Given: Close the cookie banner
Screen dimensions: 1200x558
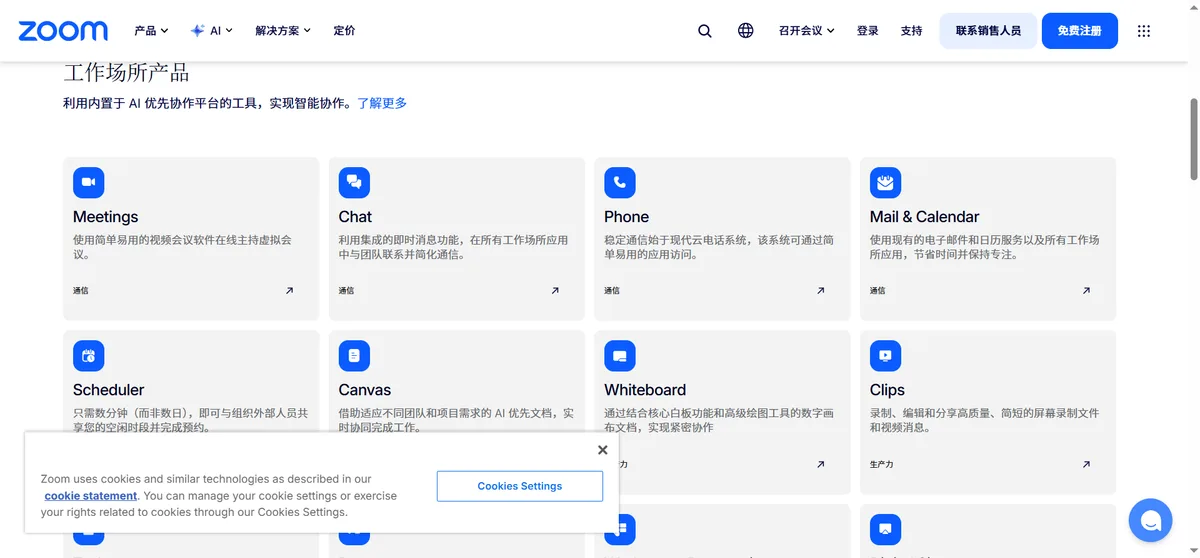Looking at the screenshot, I should click(602, 450).
